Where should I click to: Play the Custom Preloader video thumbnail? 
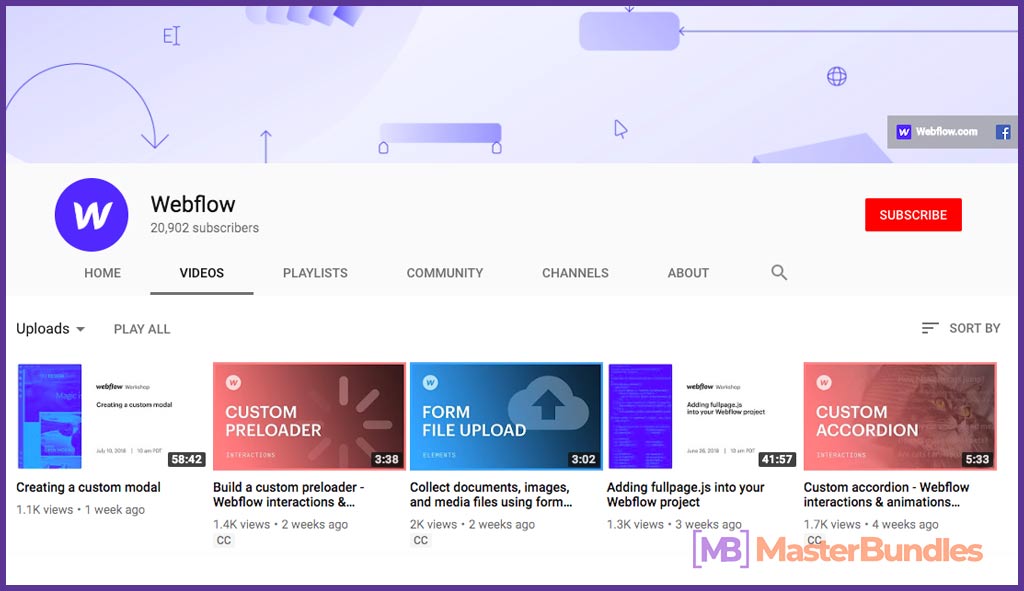click(x=309, y=416)
